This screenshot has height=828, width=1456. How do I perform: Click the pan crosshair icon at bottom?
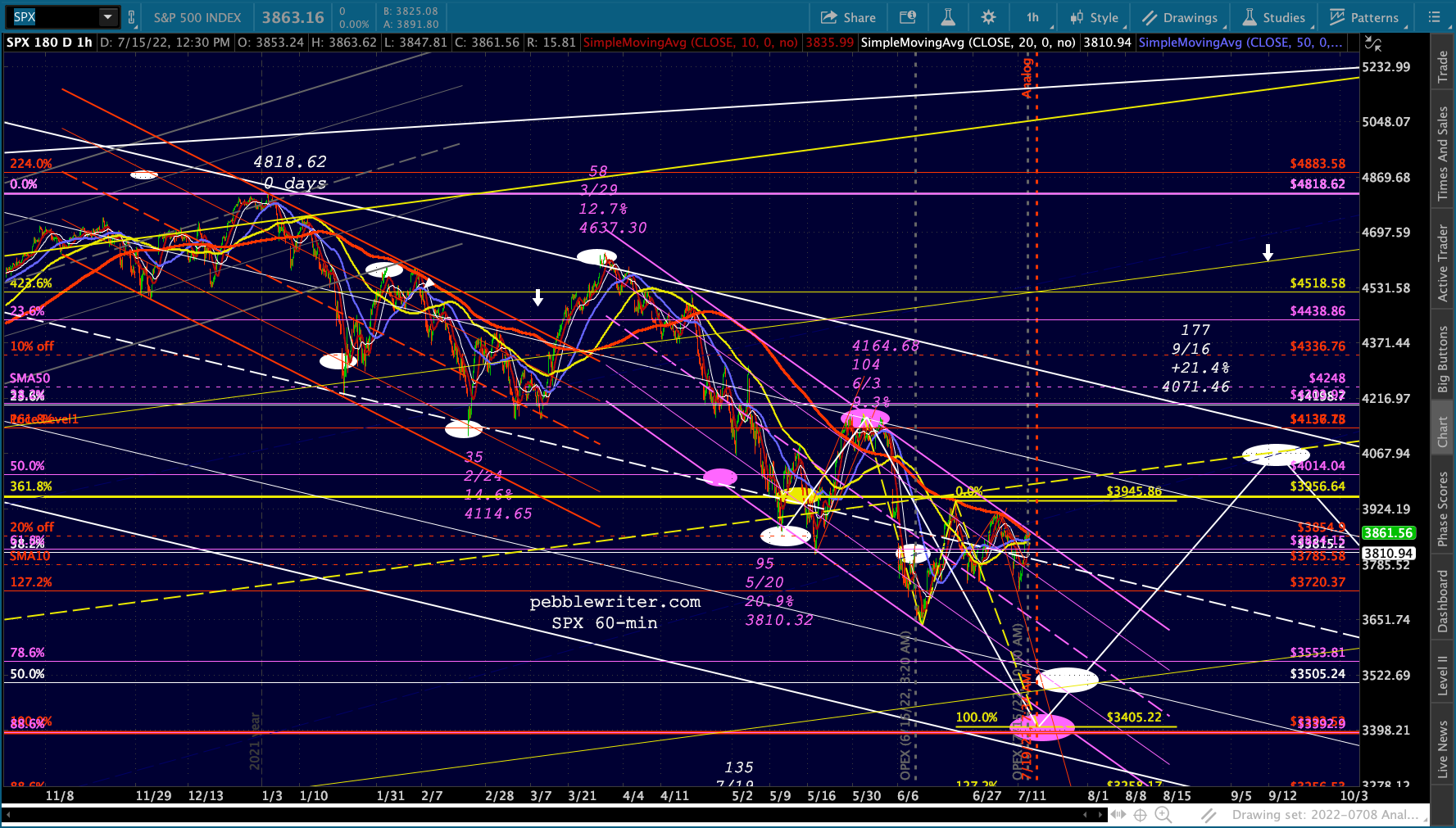tap(1140, 814)
